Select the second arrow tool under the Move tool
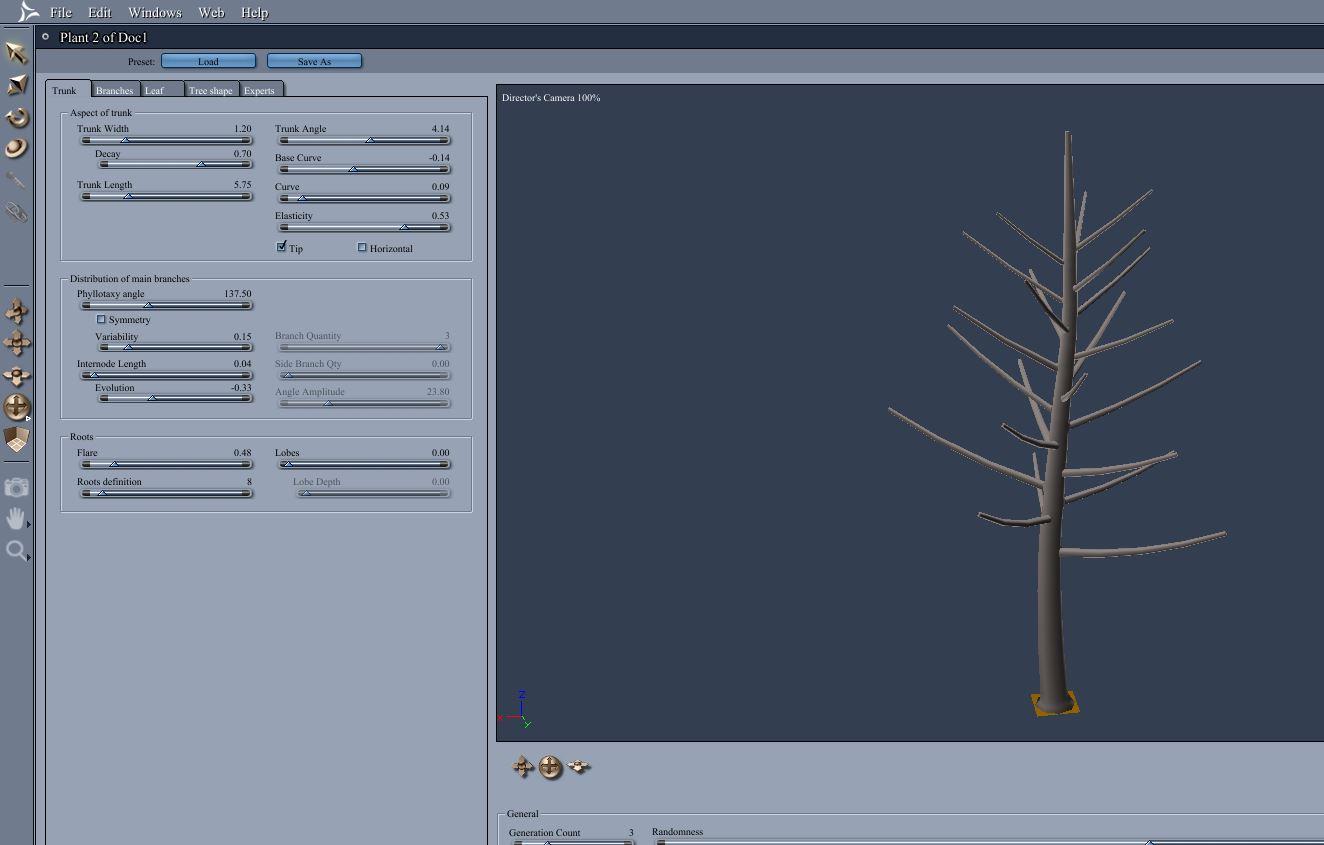The height and width of the screenshot is (845, 1324). tap(16, 86)
